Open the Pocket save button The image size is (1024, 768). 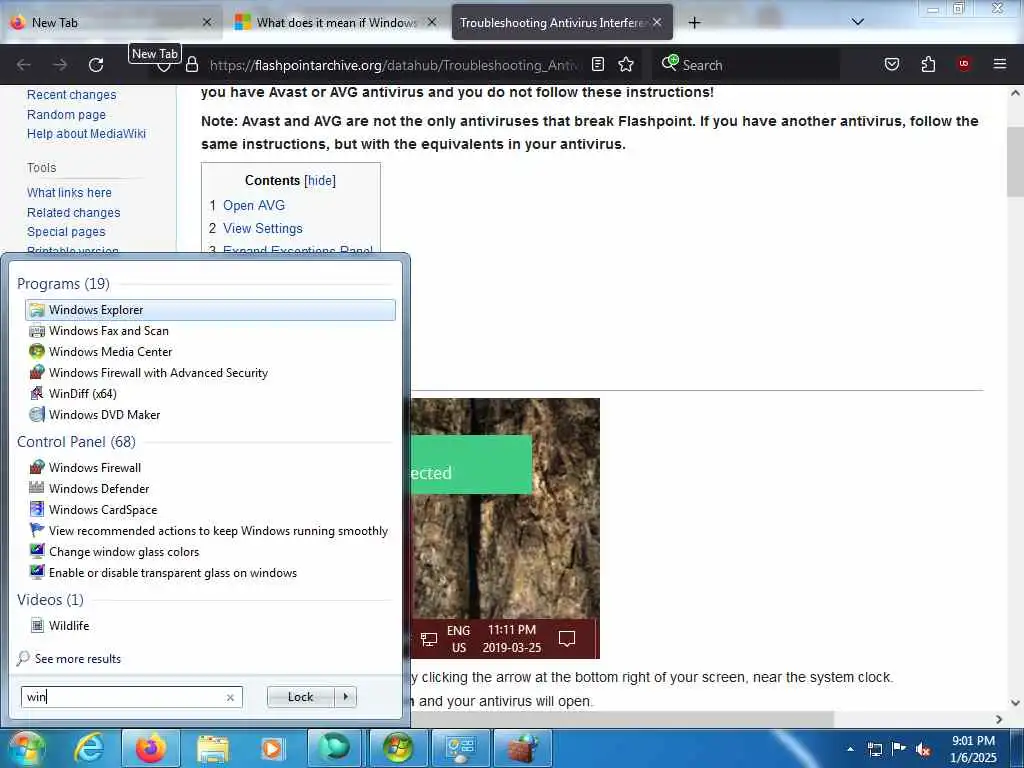click(891, 64)
